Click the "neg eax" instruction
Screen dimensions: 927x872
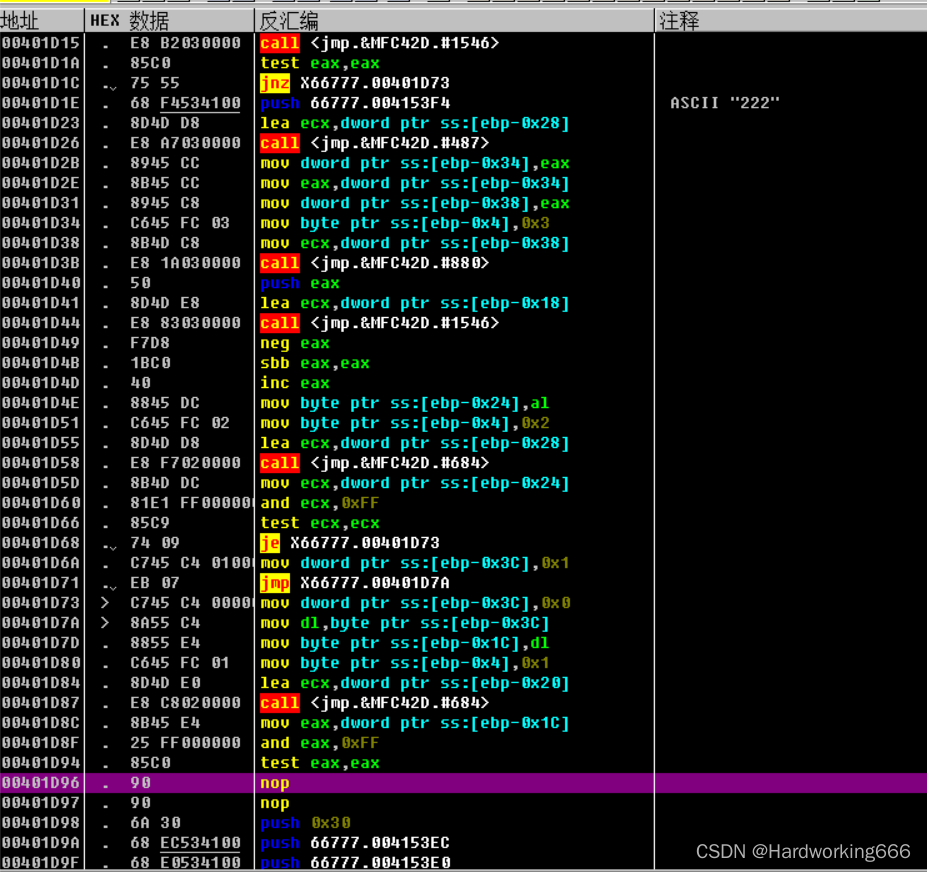[295, 343]
